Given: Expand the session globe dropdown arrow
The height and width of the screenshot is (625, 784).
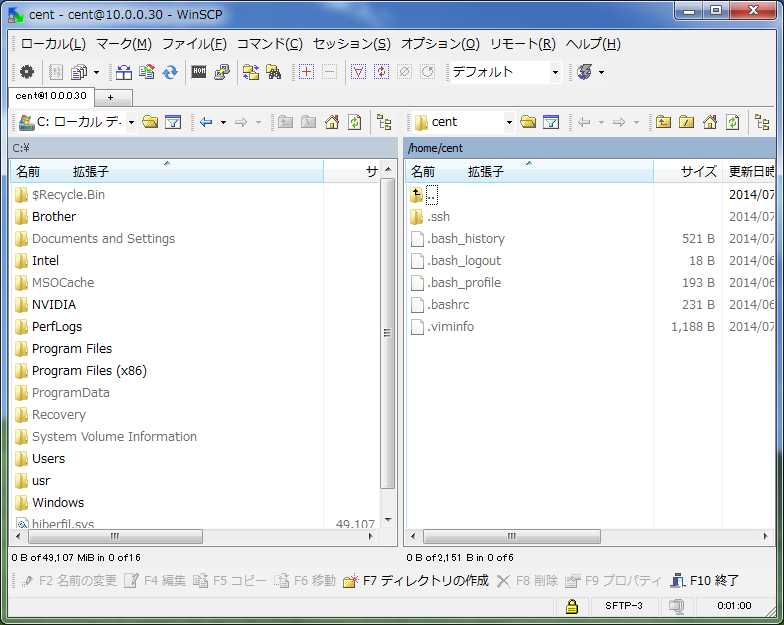Looking at the screenshot, I should (x=602, y=72).
